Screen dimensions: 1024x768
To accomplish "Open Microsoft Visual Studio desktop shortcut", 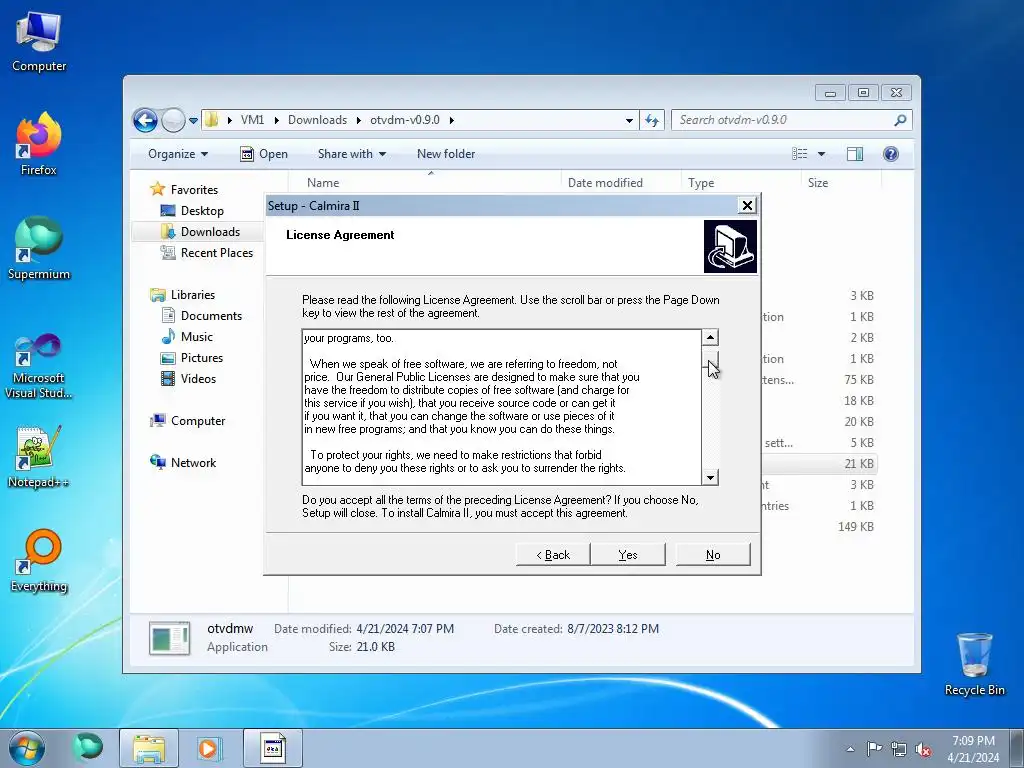I will coord(39,366).
